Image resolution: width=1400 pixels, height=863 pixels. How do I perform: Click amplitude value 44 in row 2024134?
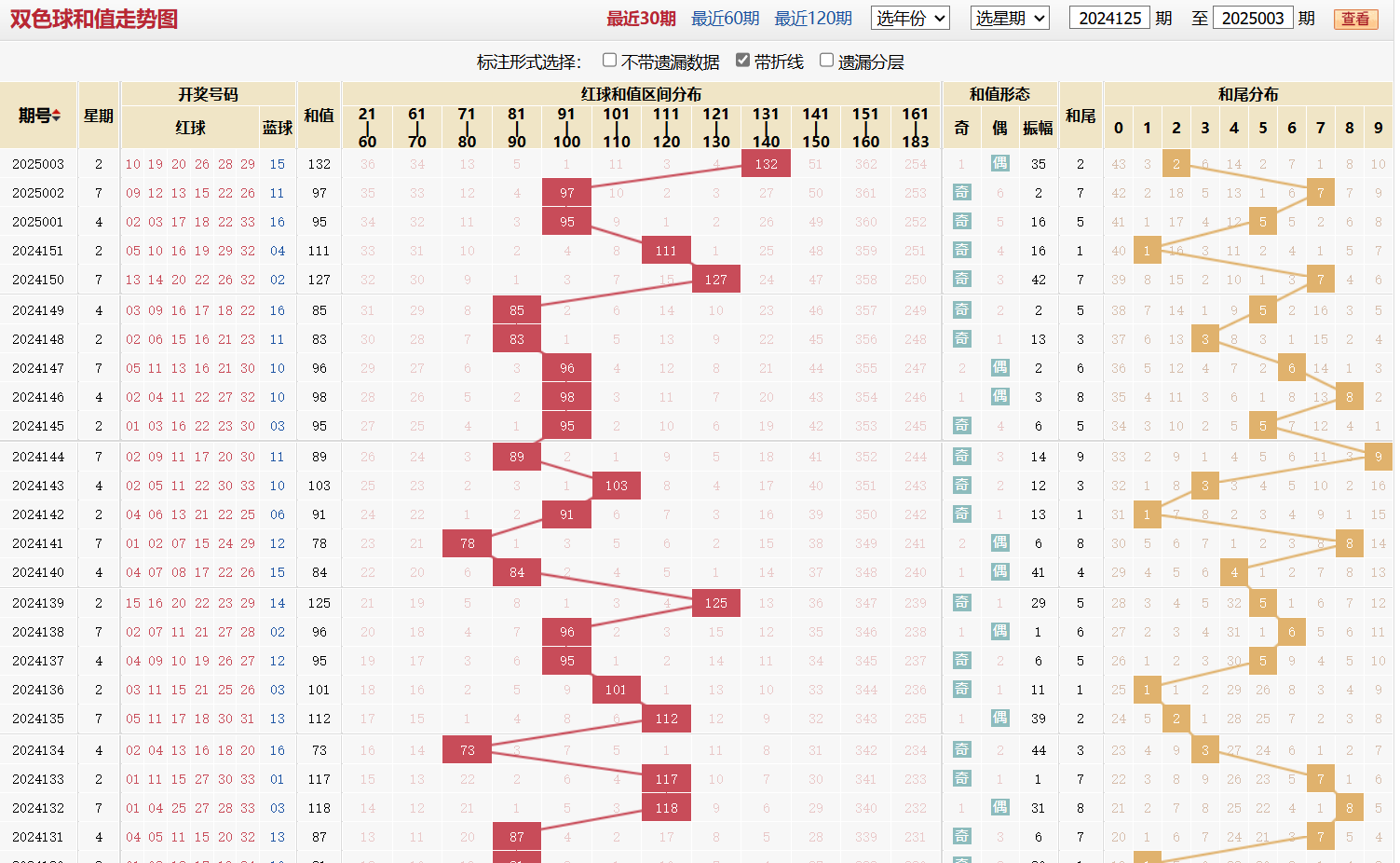[x=1039, y=750]
